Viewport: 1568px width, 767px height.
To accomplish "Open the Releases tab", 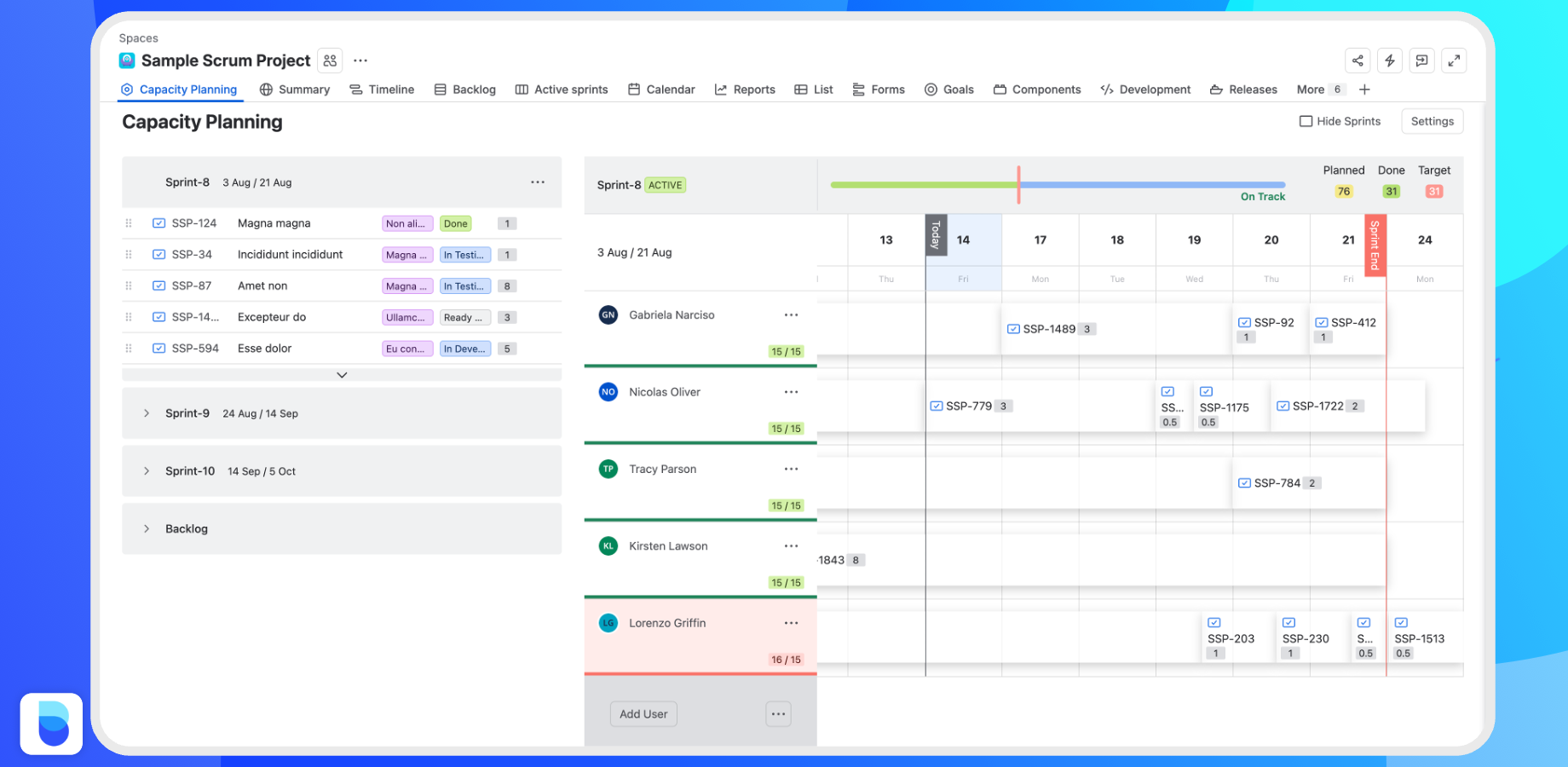I will [x=1243, y=89].
